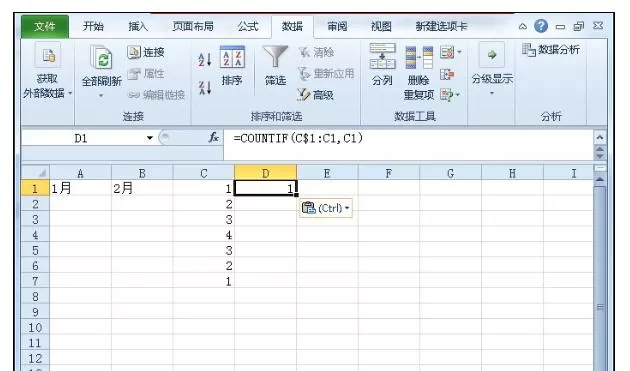Switch to the Page Layout (页面布局) tab

pos(193,27)
